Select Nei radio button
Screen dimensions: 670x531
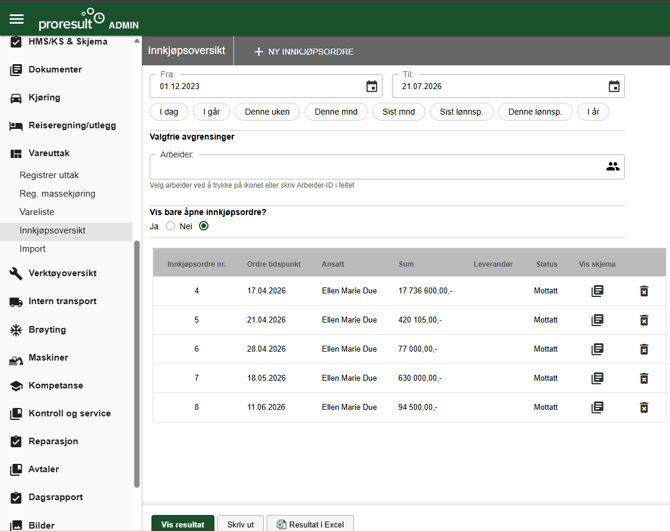pyautogui.click(x=204, y=226)
